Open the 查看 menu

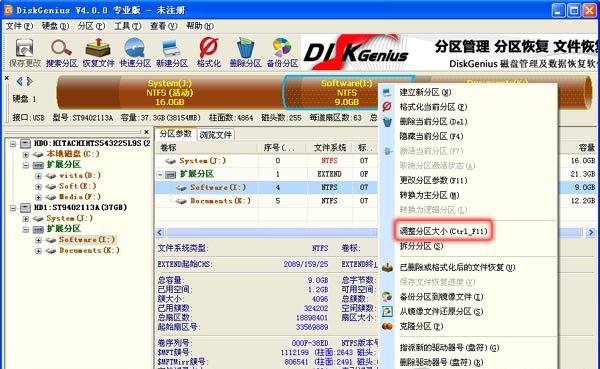click(x=163, y=26)
